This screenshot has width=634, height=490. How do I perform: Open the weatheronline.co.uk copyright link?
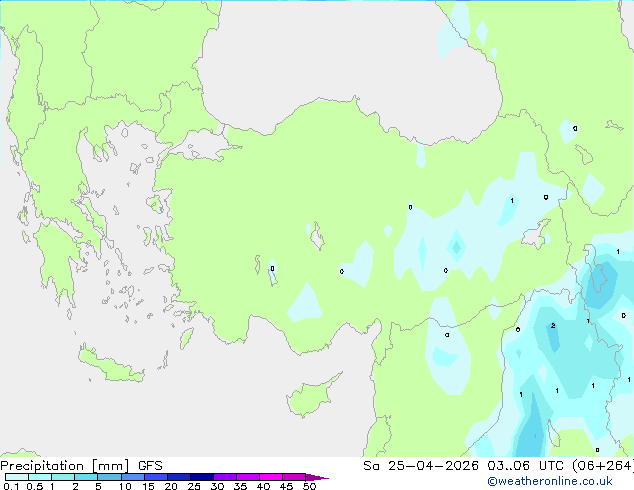(549, 481)
